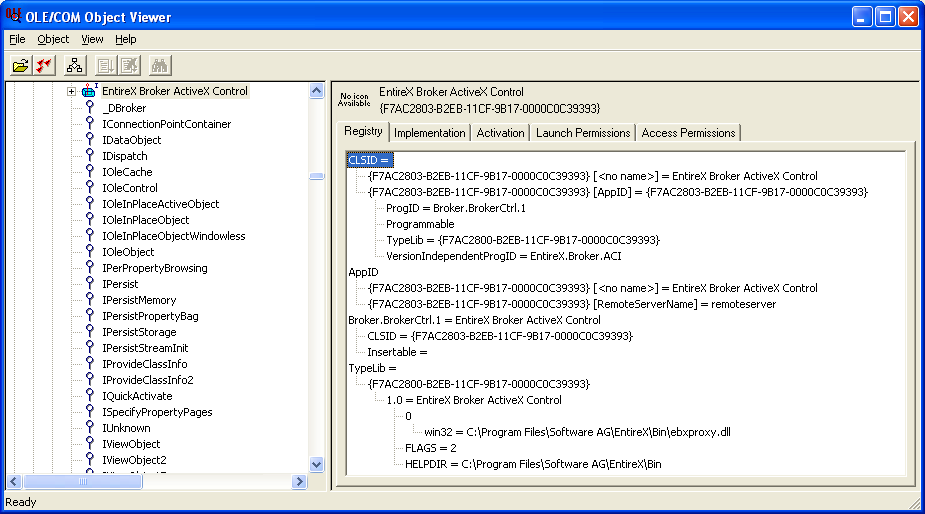Click the Programmable registry entry
925x514 pixels.
point(420,224)
